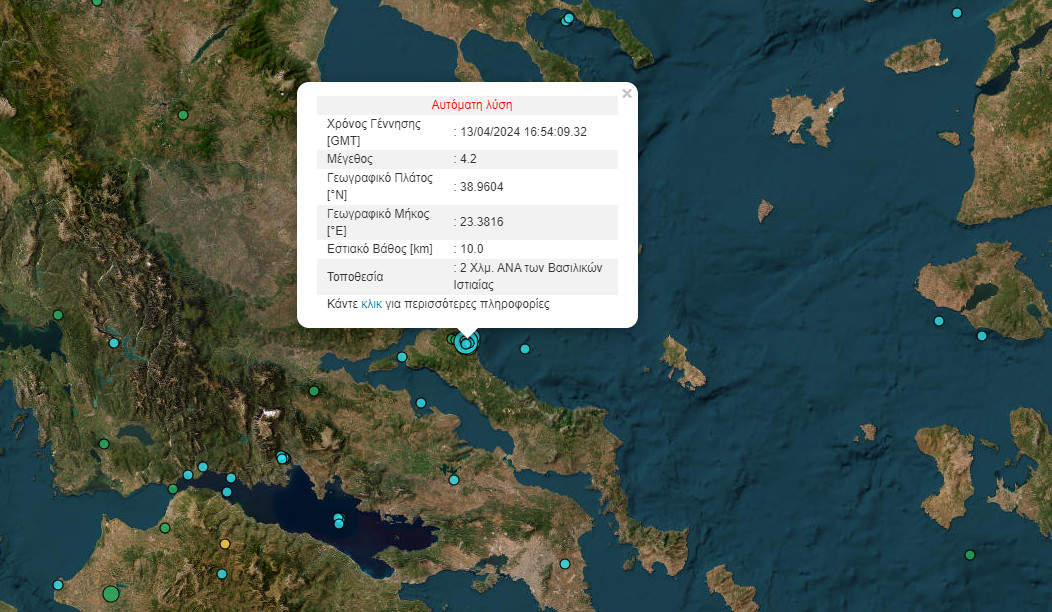Click the "Αυτόματη λύση" red header text
The width and height of the screenshot is (1052, 612).
[x=472, y=105]
